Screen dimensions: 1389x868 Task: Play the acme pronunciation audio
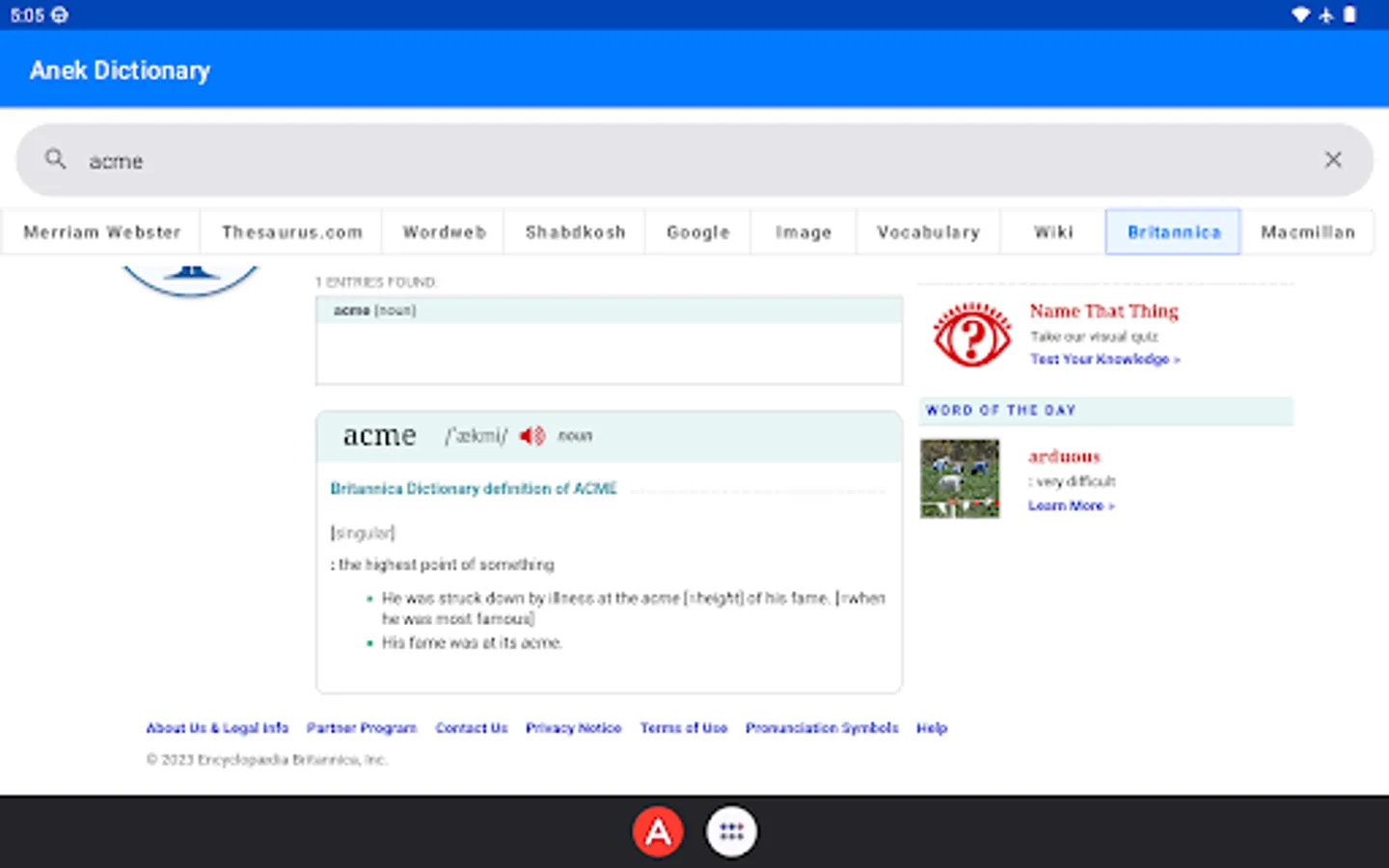(532, 436)
